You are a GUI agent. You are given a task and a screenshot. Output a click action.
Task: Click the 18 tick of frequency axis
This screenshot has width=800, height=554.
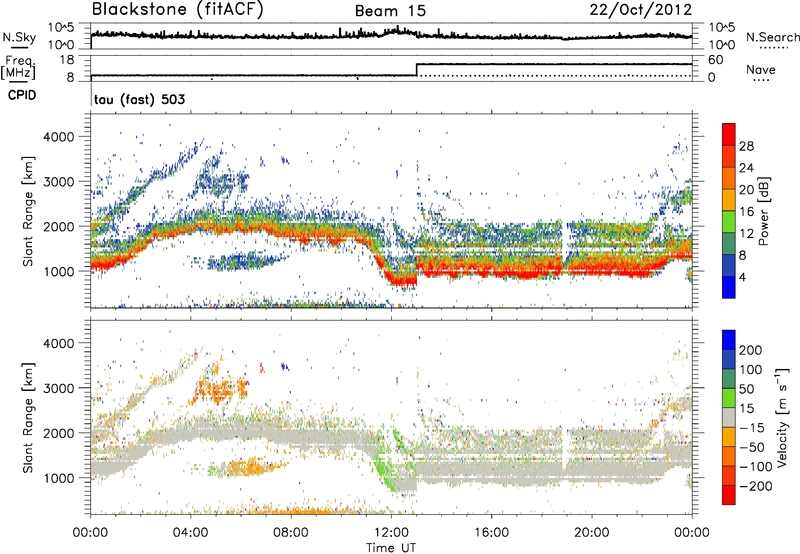[x=66, y=60]
